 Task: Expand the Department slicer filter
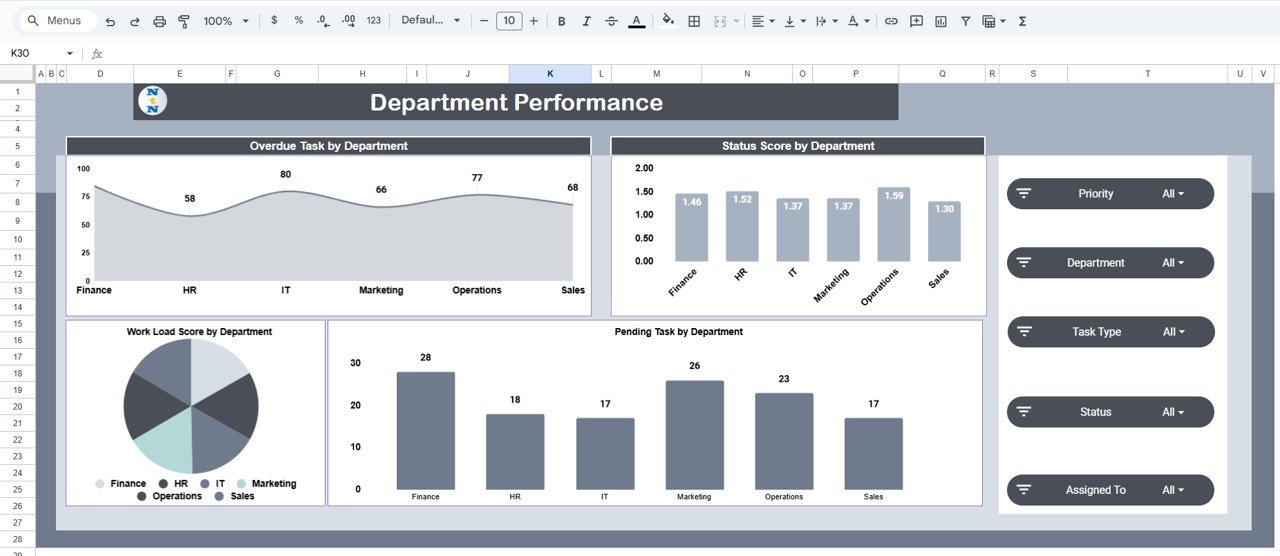[x=1173, y=263]
